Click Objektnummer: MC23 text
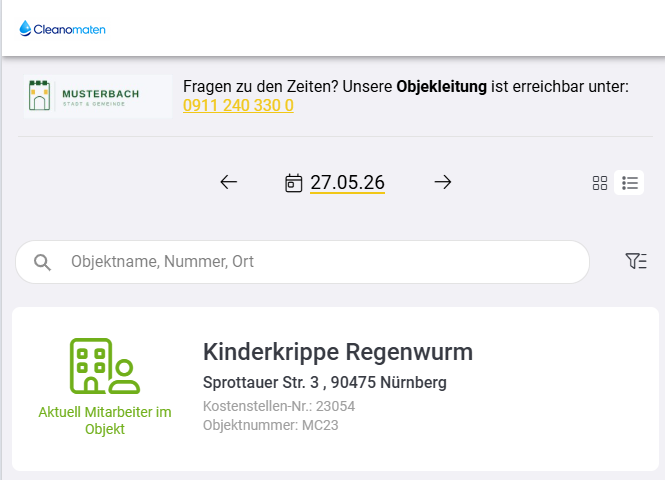 [x=271, y=425]
